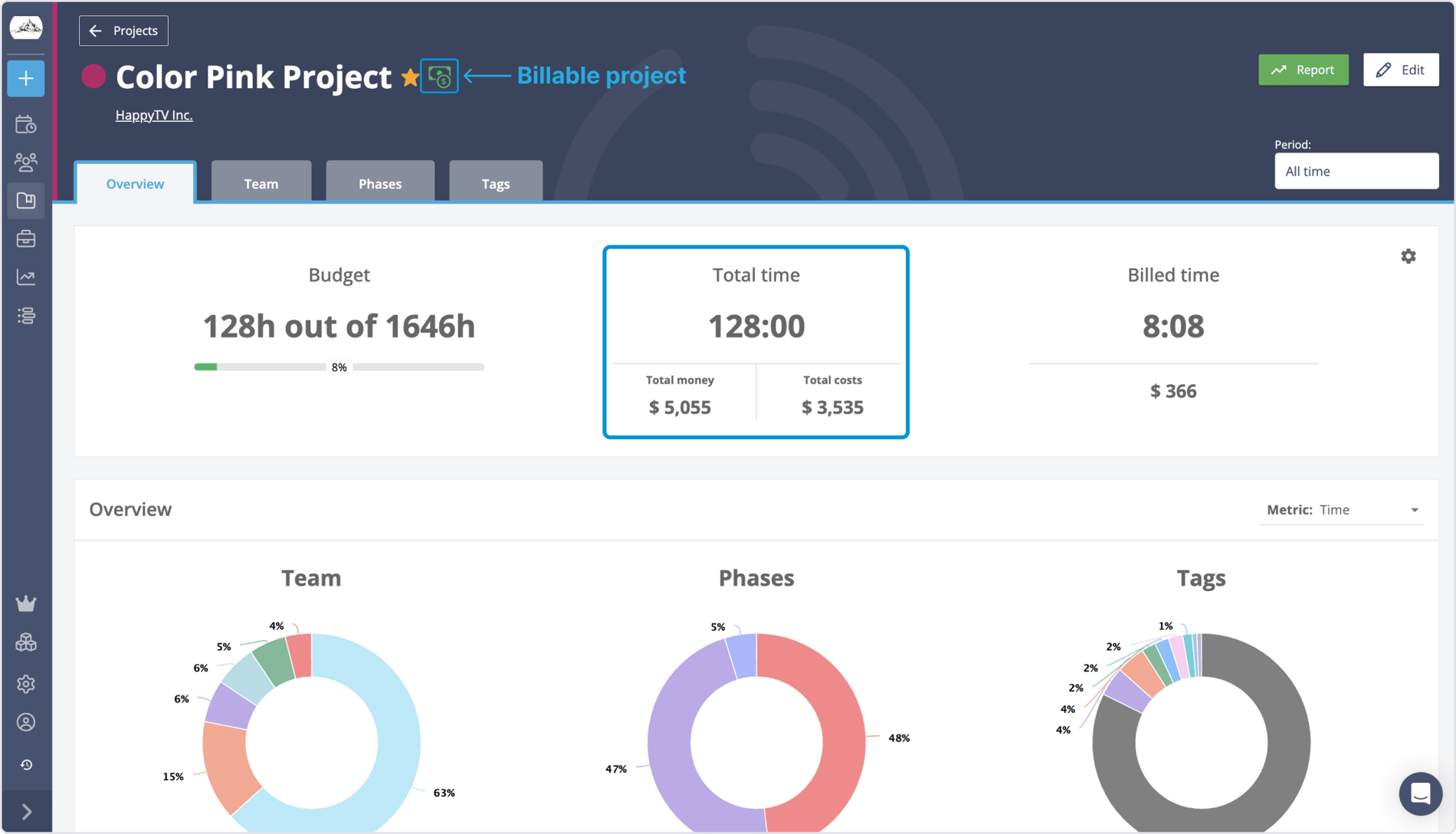
Task: Open the briefcase clients icon in sidebar
Action: [x=26, y=239]
